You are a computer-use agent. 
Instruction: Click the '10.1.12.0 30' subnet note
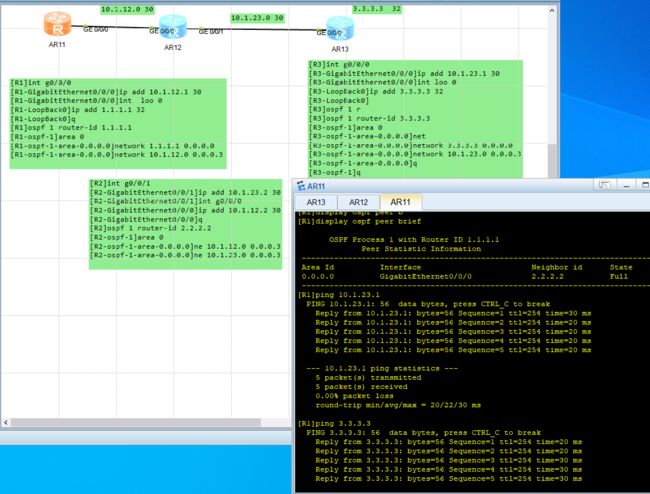127,9
